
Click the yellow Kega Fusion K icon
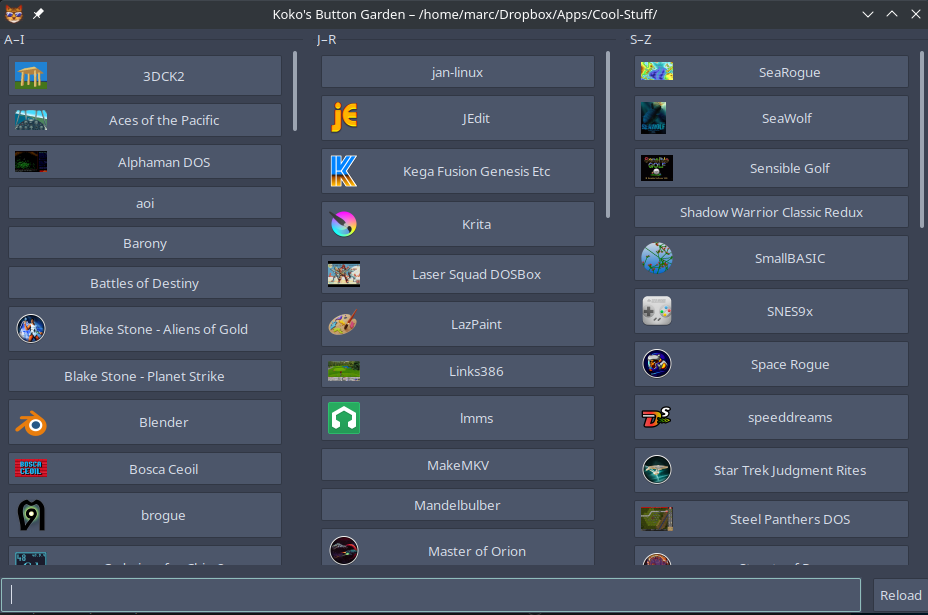(x=344, y=171)
